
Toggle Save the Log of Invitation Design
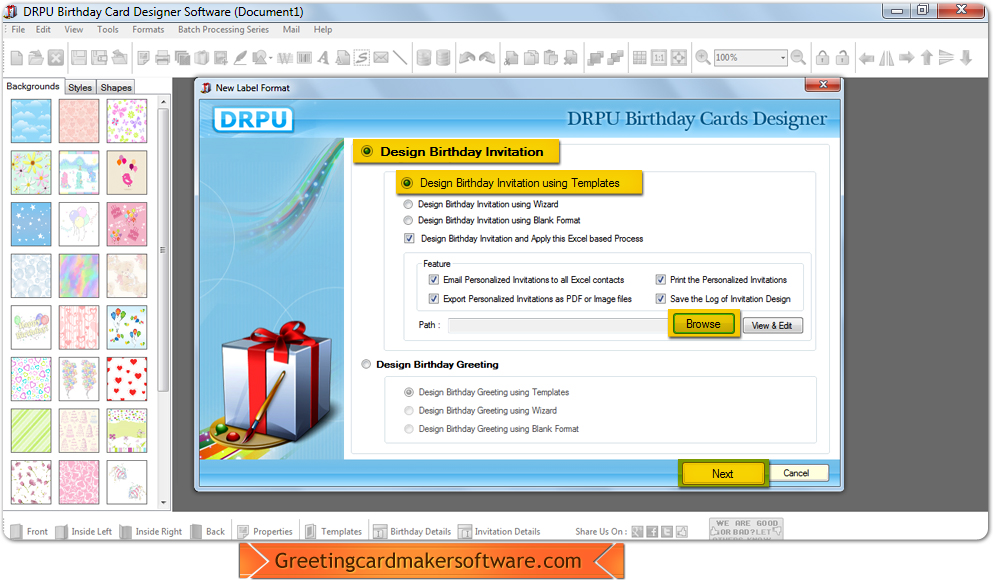coord(661,299)
